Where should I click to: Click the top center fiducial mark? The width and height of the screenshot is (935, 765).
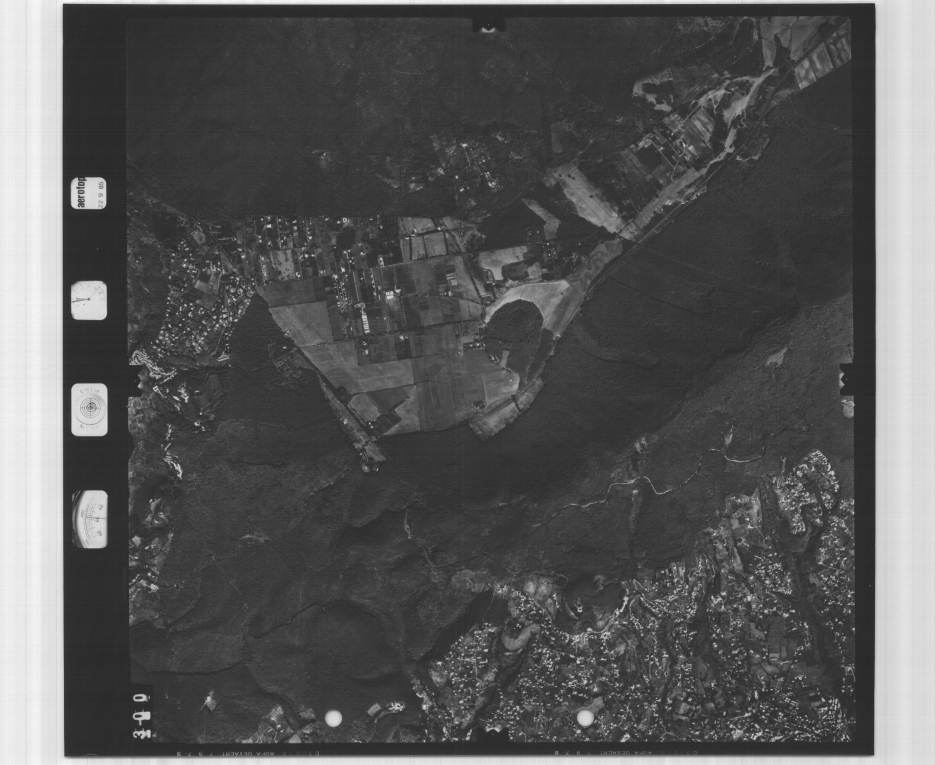pyautogui.click(x=488, y=27)
